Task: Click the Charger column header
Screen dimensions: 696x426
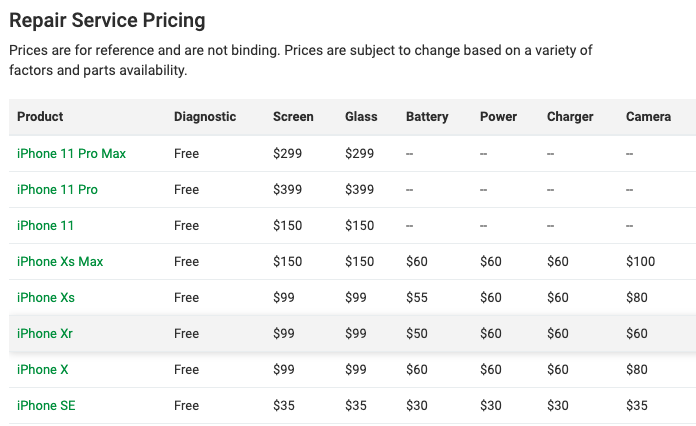Action: pos(570,117)
